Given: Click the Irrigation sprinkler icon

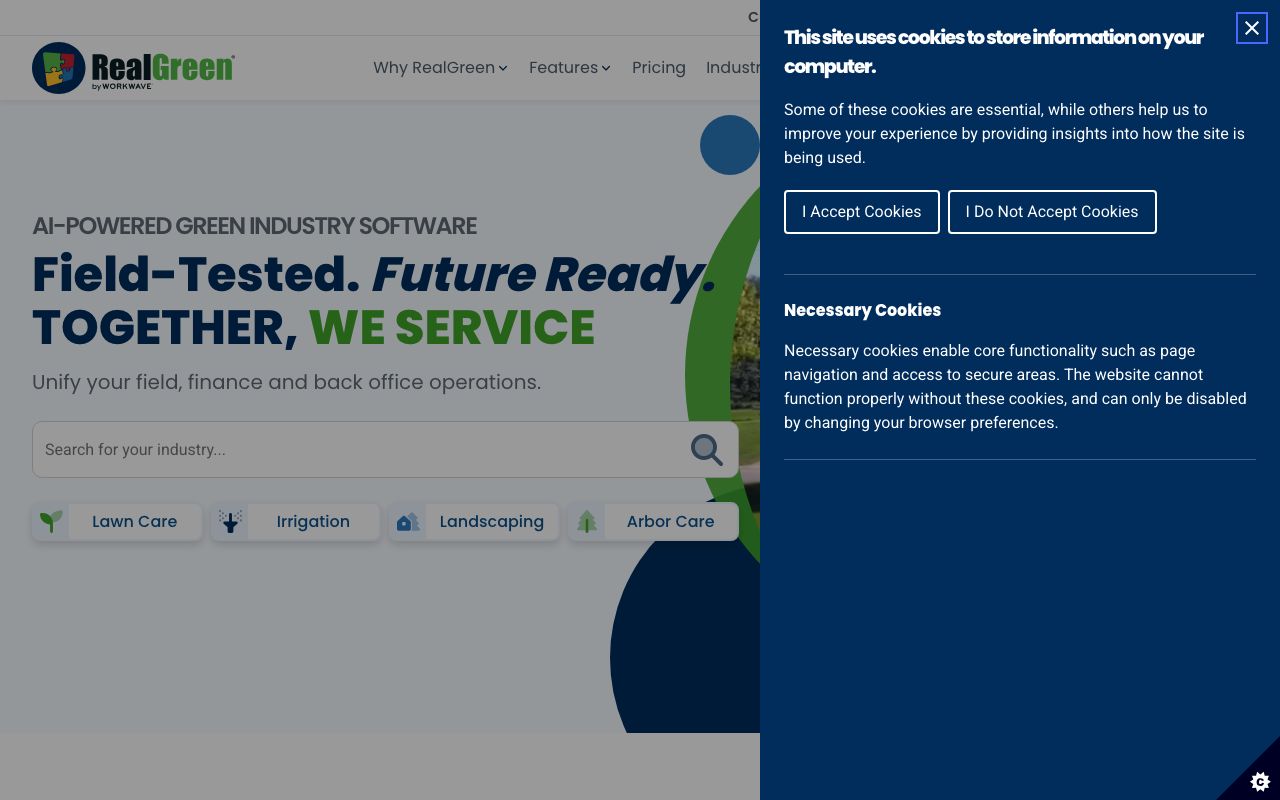Looking at the screenshot, I should coord(230,521).
